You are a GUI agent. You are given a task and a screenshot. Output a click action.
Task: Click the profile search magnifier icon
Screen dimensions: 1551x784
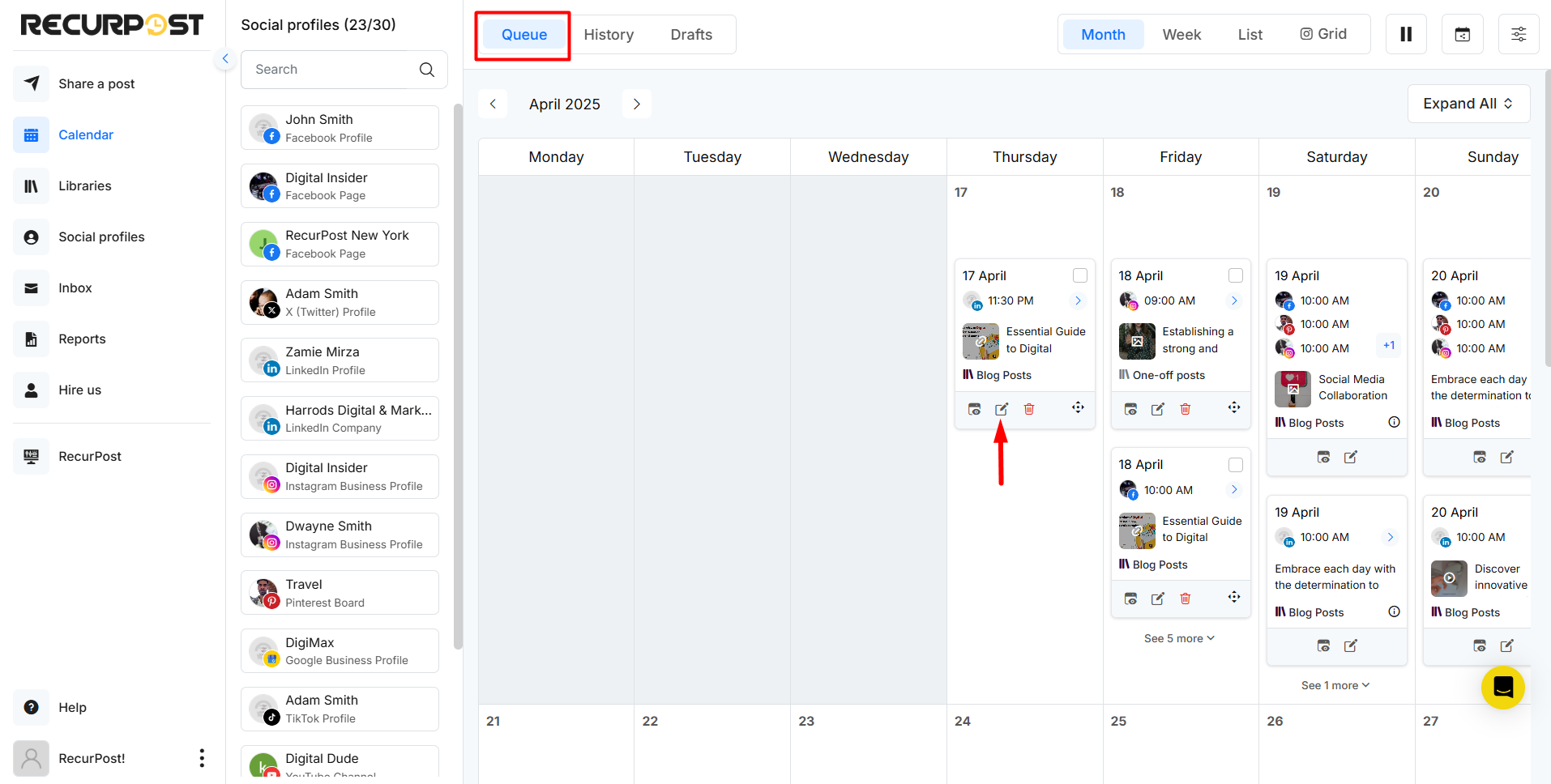(427, 70)
